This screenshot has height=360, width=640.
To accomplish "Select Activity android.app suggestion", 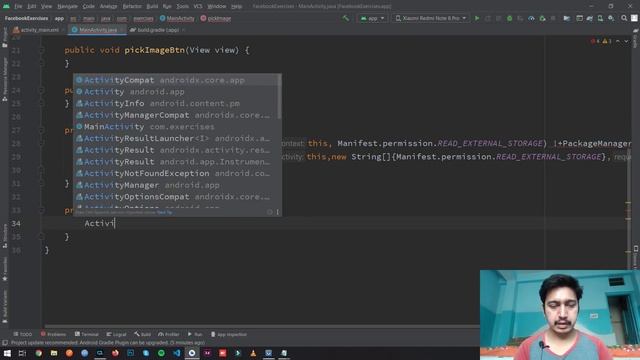I will (176, 92).
